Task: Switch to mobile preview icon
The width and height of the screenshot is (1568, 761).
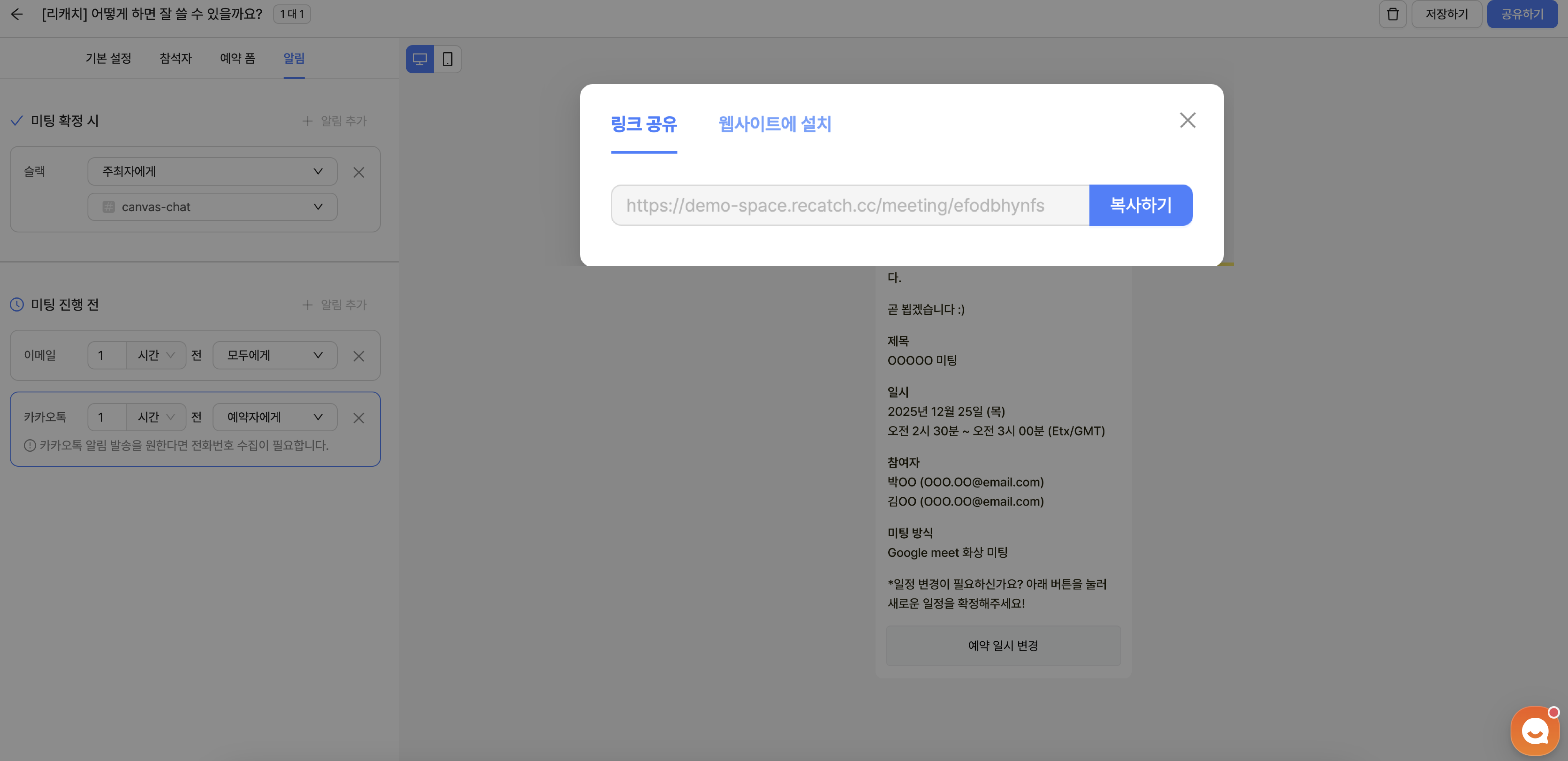Action: click(x=448, y=59)
